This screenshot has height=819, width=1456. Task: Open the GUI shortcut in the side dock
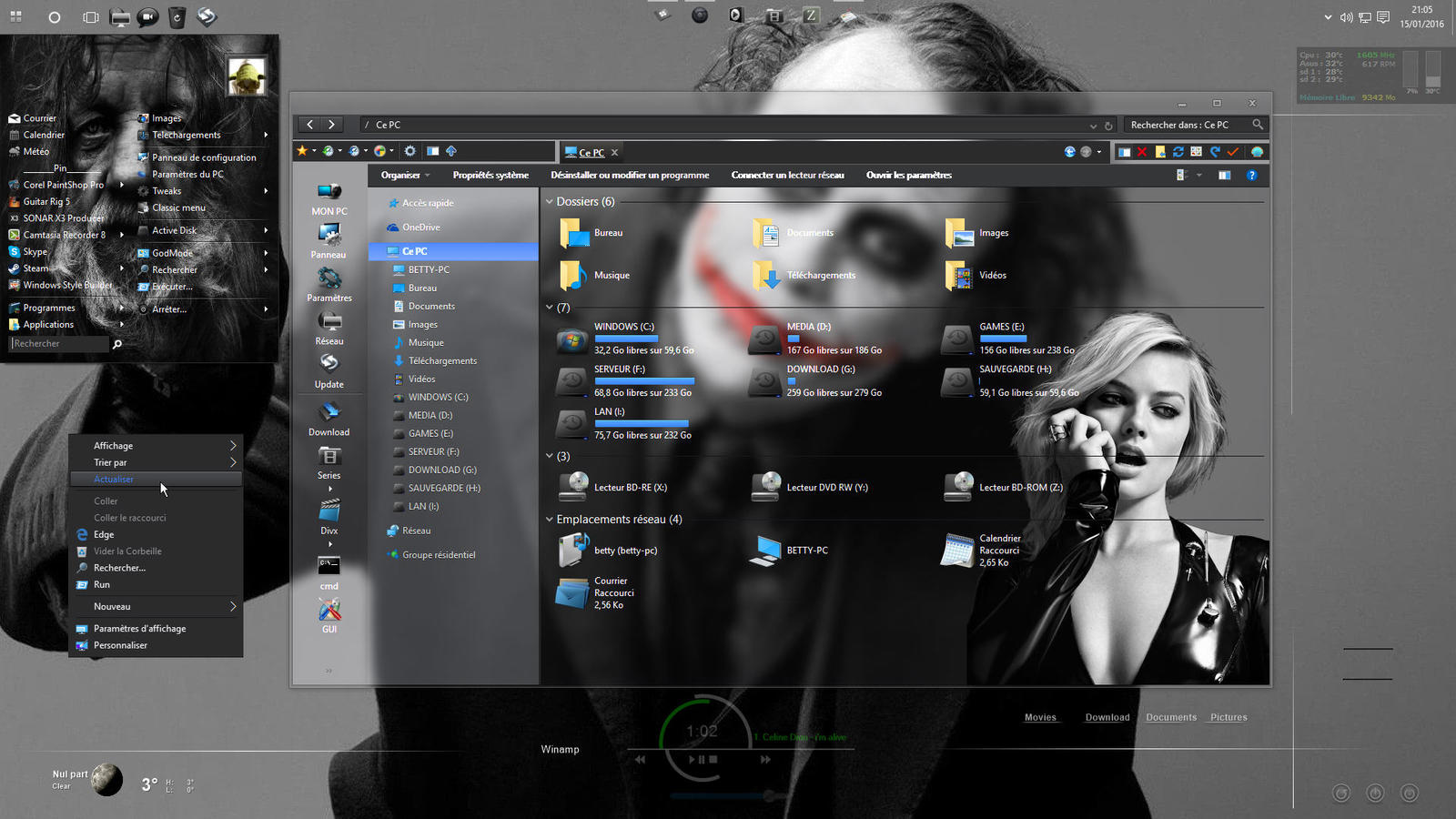point(329,616)
